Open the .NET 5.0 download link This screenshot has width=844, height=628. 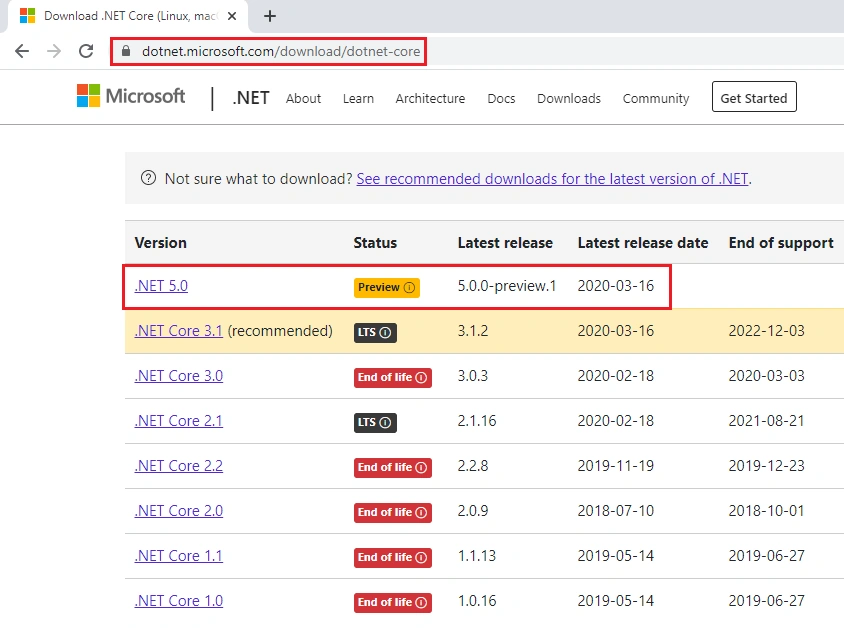click(161, 286)
